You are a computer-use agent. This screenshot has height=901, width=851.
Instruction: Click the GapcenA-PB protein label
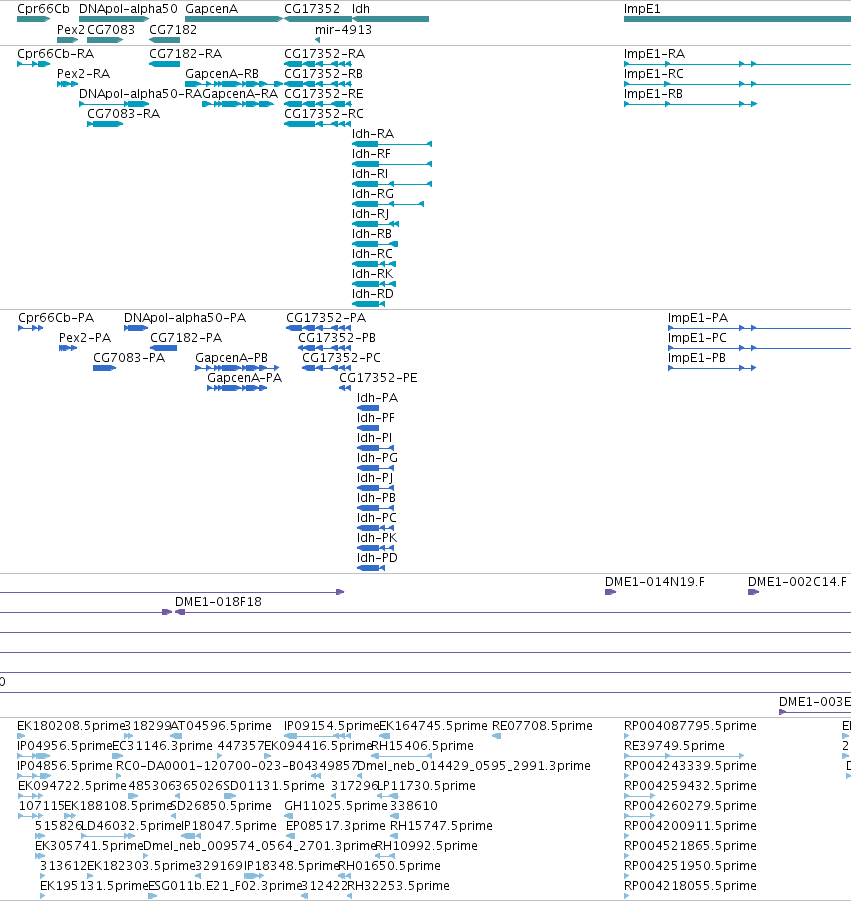[x=232, y=358]
